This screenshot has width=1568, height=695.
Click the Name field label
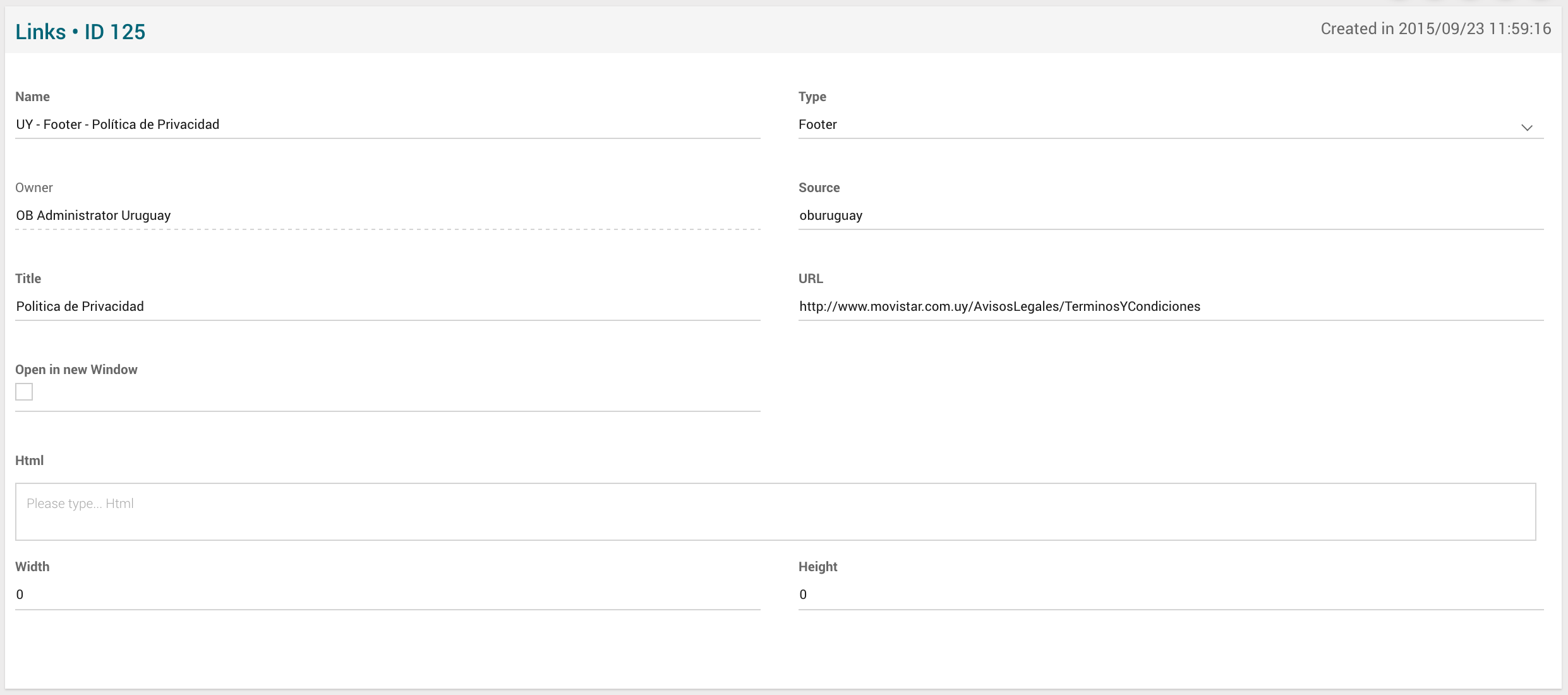[32, 97]
